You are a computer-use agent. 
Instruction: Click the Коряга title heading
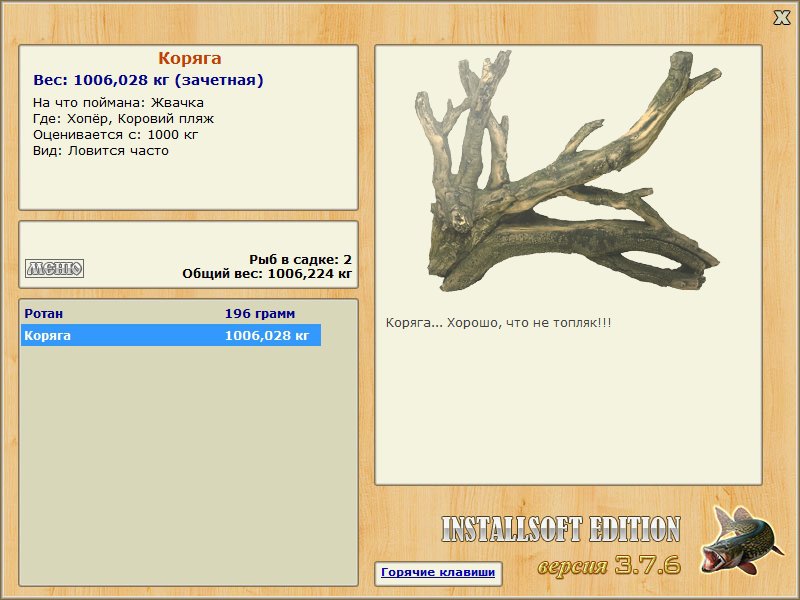click(x=190, y=58)
